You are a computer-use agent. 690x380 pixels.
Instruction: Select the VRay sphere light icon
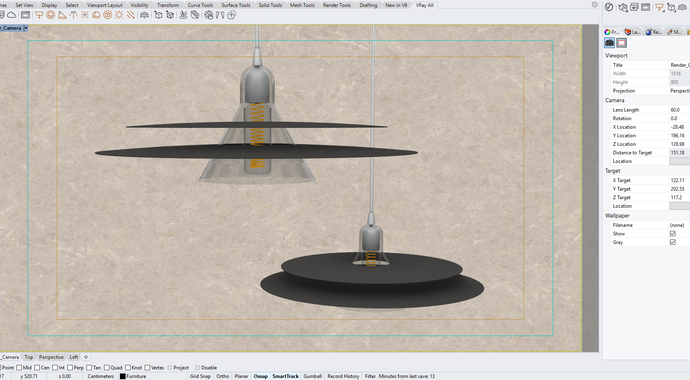pos(51,15)
